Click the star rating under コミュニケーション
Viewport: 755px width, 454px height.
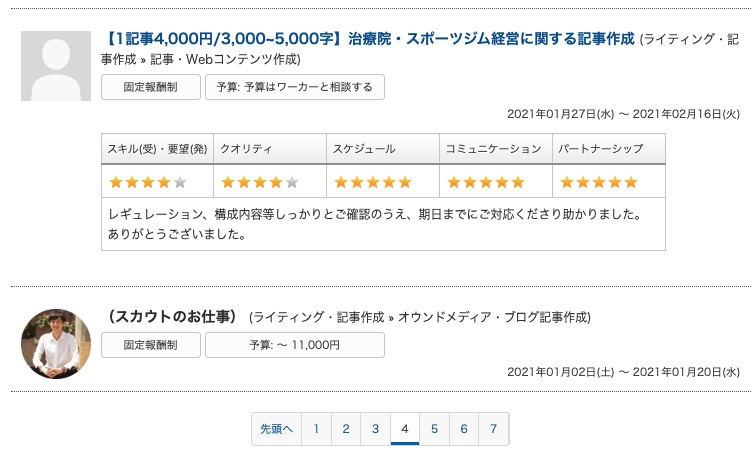pos(485,182)
